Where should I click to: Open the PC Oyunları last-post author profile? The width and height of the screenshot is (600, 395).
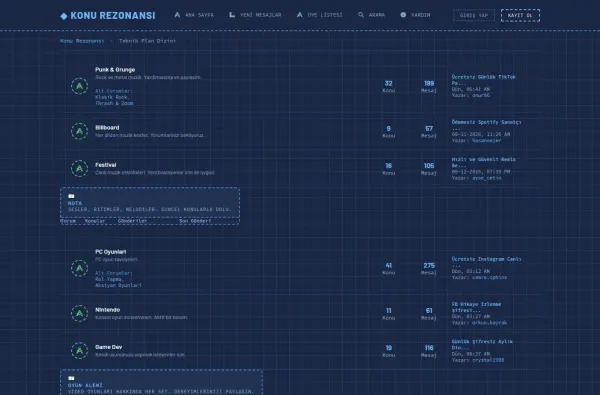click(x=489, y=277)
